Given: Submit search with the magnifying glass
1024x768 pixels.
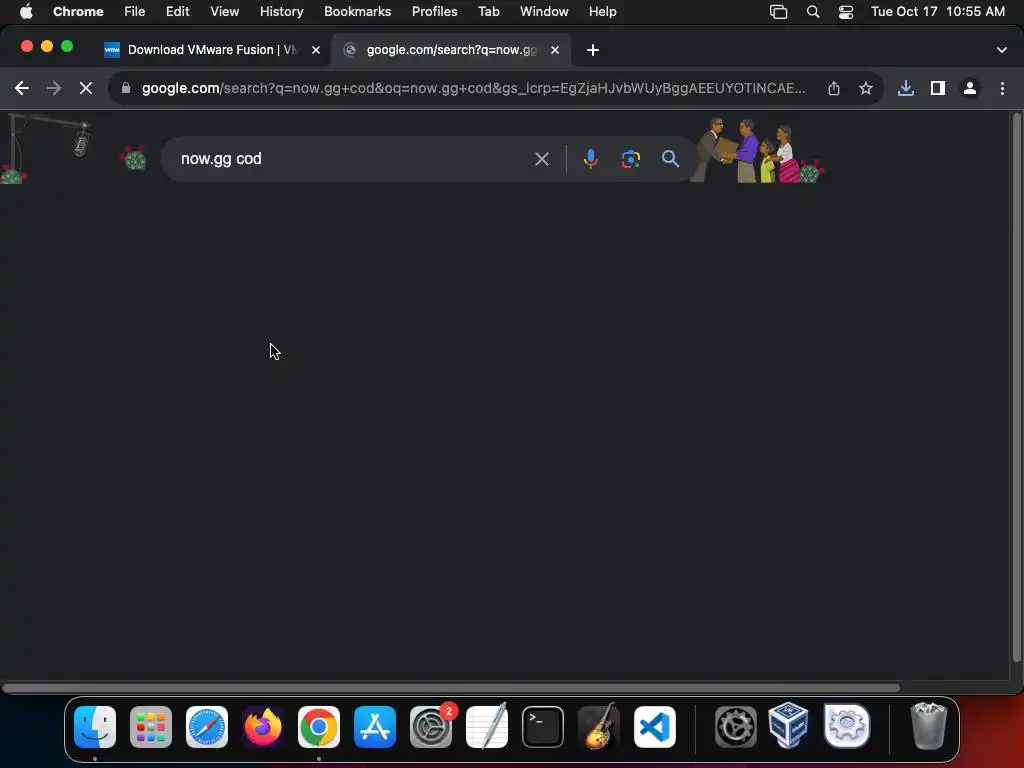Looking at the screenshot, I should click(x=670, y=159).
